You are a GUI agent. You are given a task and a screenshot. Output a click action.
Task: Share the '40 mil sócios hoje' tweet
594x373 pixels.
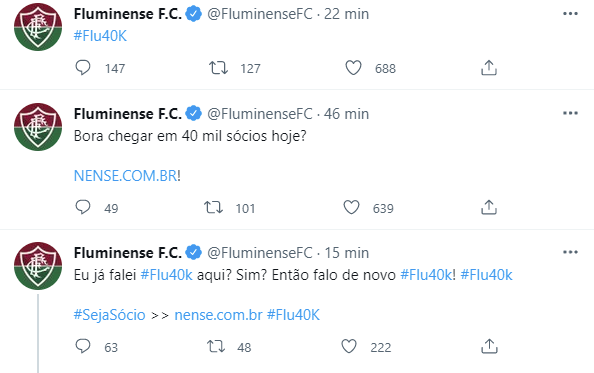tap(489, 207)
